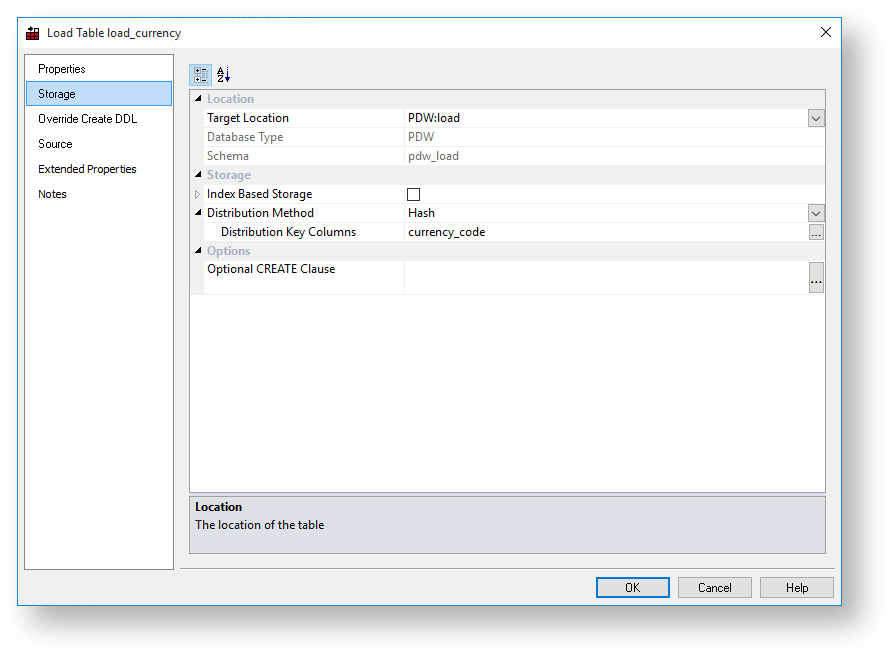Select the Target Location property label
The width and height of the screenshot is (893, 657).
pos(248,118)
